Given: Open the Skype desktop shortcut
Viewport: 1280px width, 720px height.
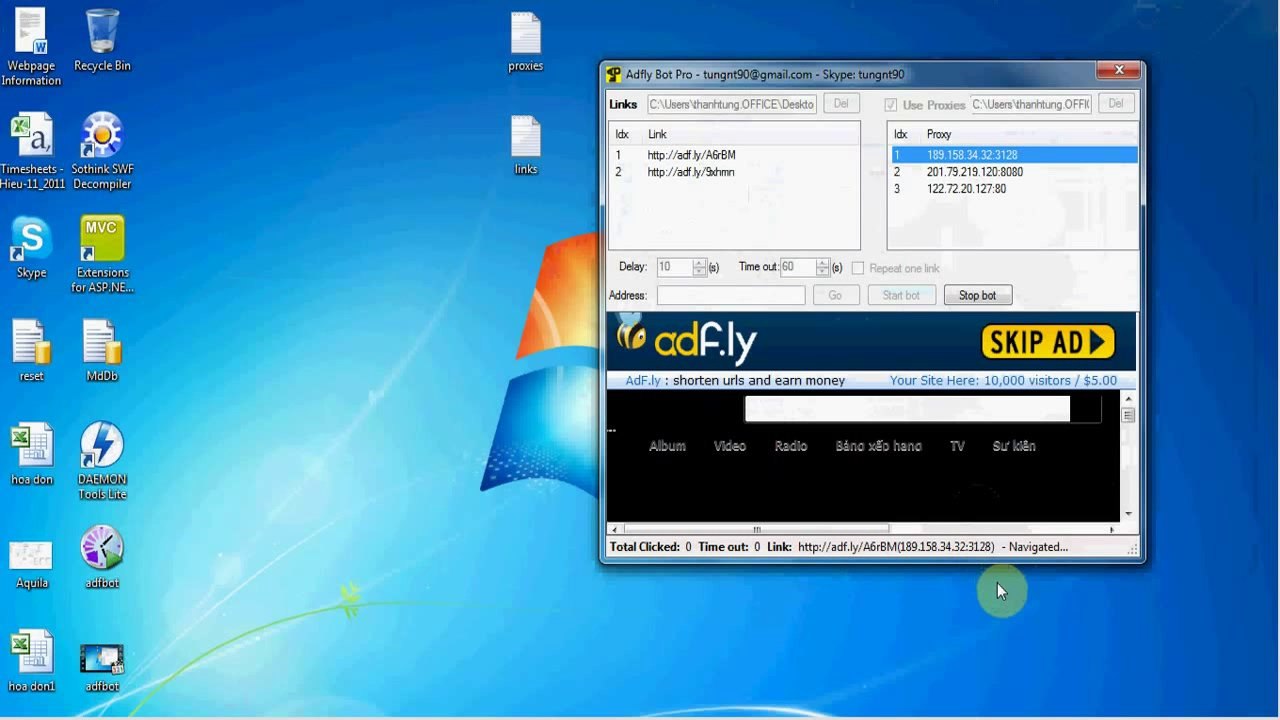Looking at the screenshot, I should pos(31,248).
